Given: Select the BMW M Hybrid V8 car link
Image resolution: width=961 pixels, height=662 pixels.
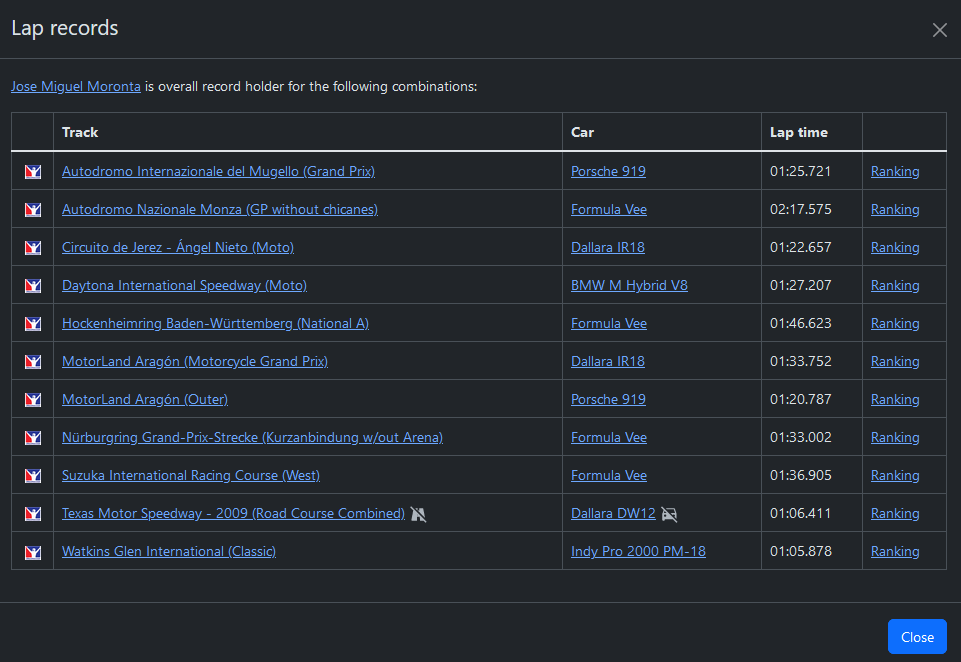Looking at the screenshot, I should [x=629, y=286].
